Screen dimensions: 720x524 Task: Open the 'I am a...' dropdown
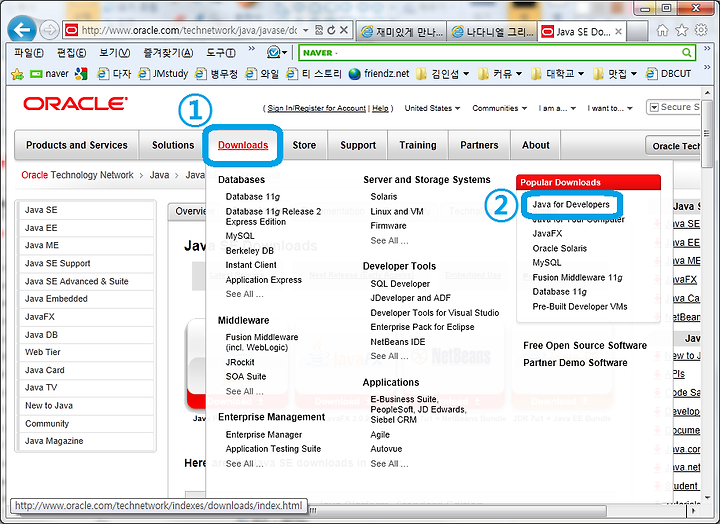pyautogui.click(x=557, y=108)
